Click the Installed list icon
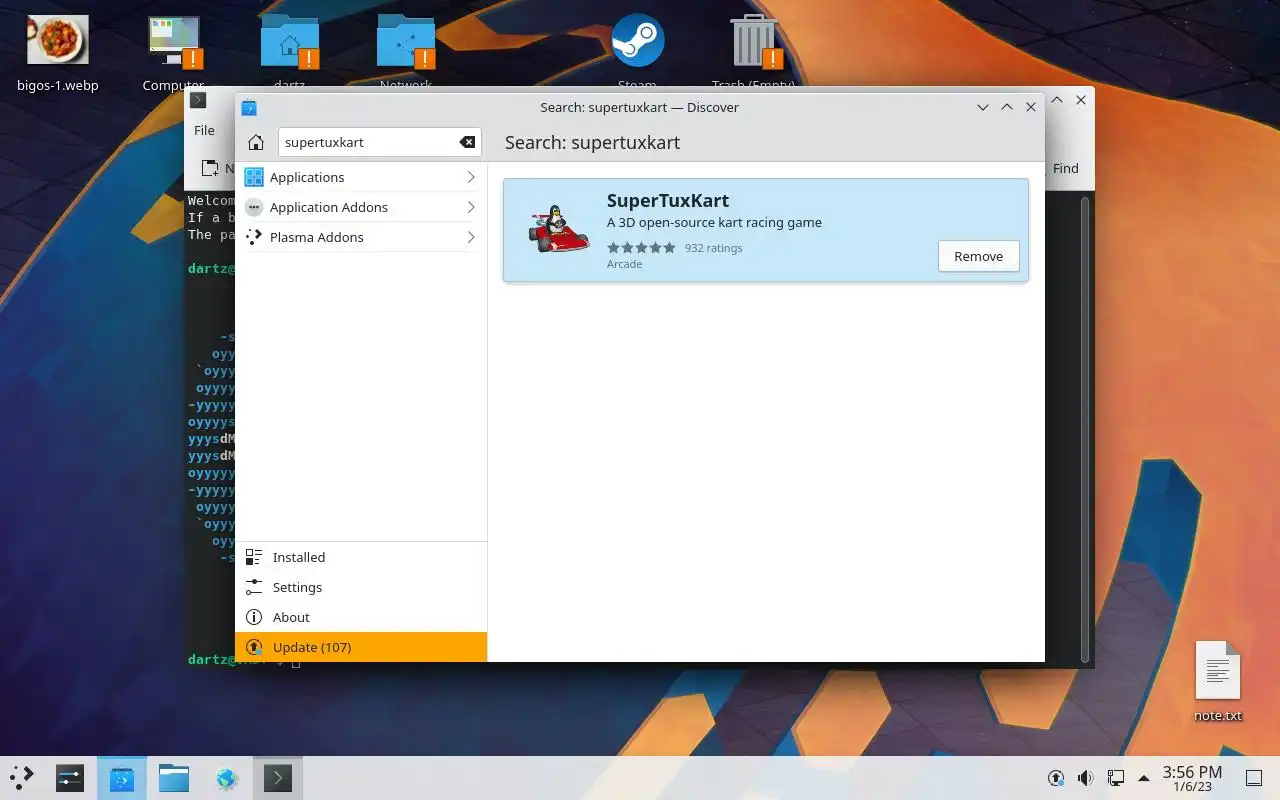 (x=254, y=557)
